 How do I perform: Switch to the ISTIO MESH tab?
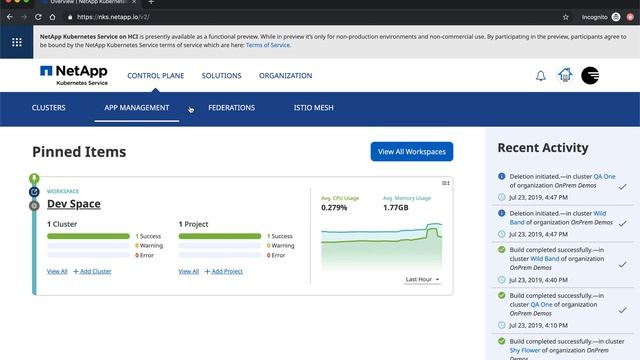pyautogui.click(x=313, y=108)
